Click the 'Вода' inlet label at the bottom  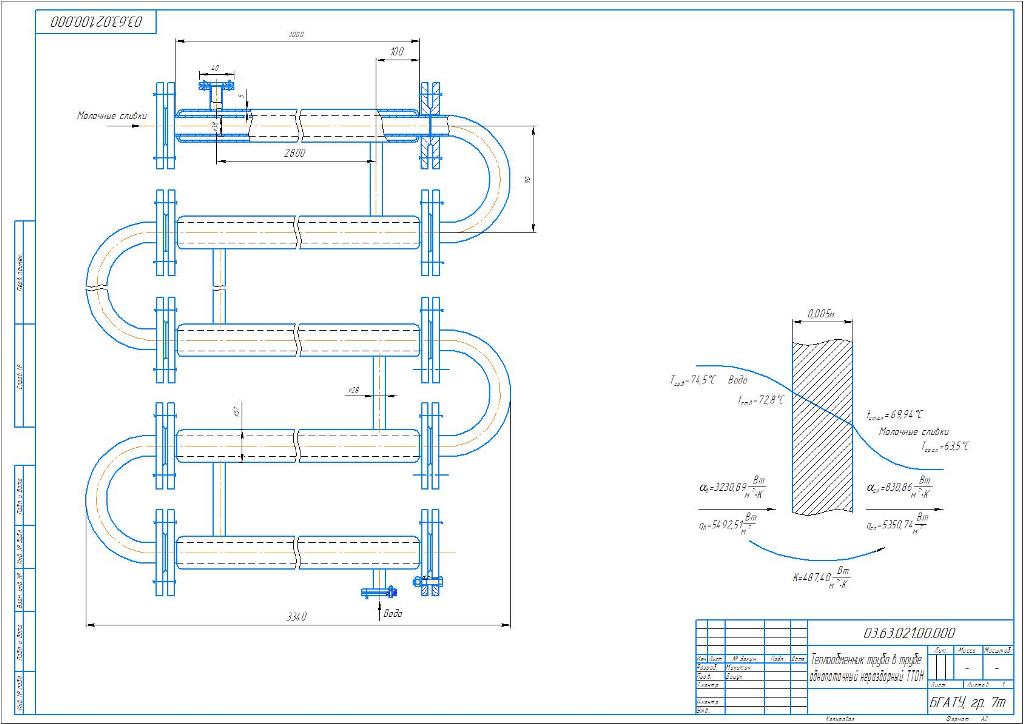pyautogui.click(x=392, y=614)
